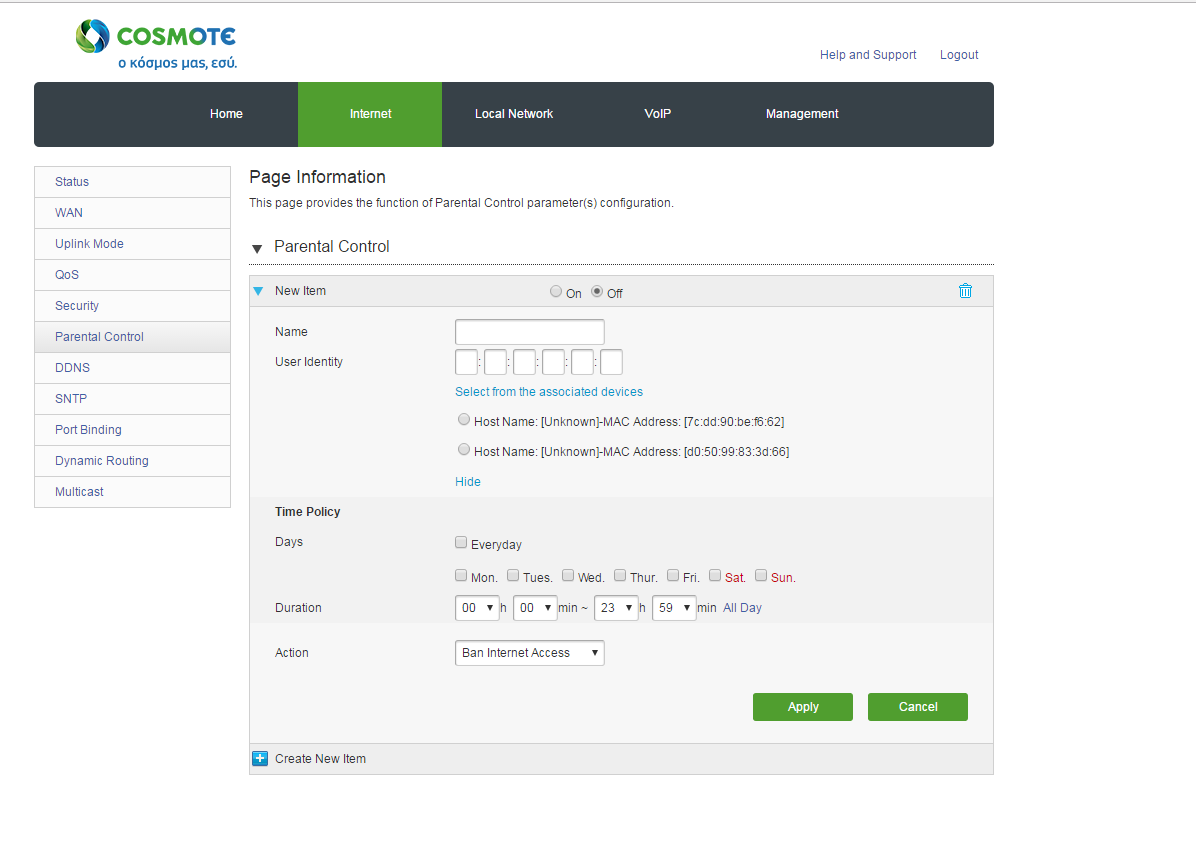1196x851 pixels.
Task: Click the blue plus icon for Create New Item
Action: pos(260,758)
